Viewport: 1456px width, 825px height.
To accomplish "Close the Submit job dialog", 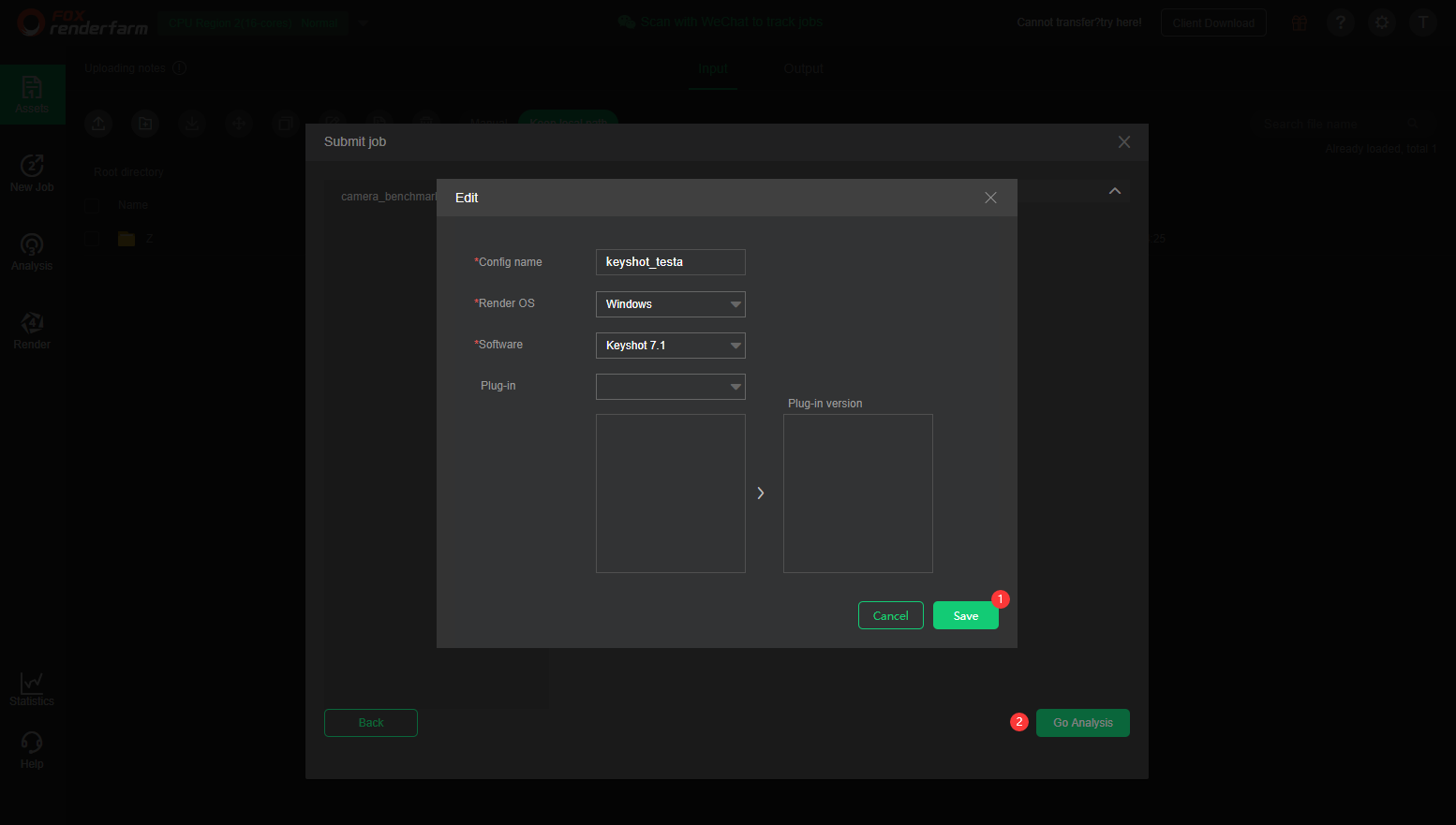I will point(1124,142).
